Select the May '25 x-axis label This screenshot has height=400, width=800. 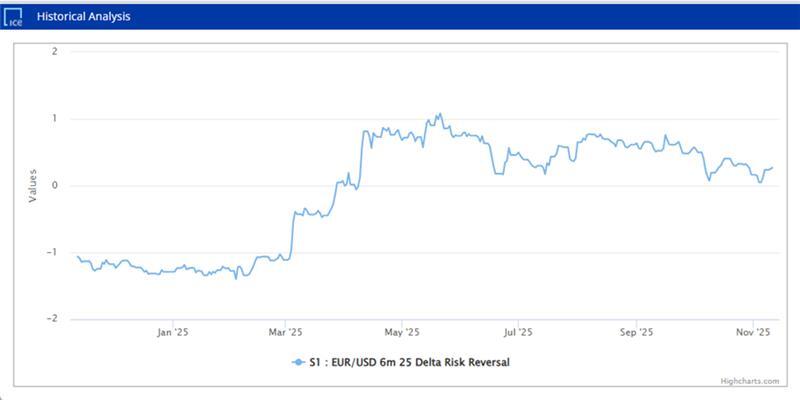(x=400, y=332)
